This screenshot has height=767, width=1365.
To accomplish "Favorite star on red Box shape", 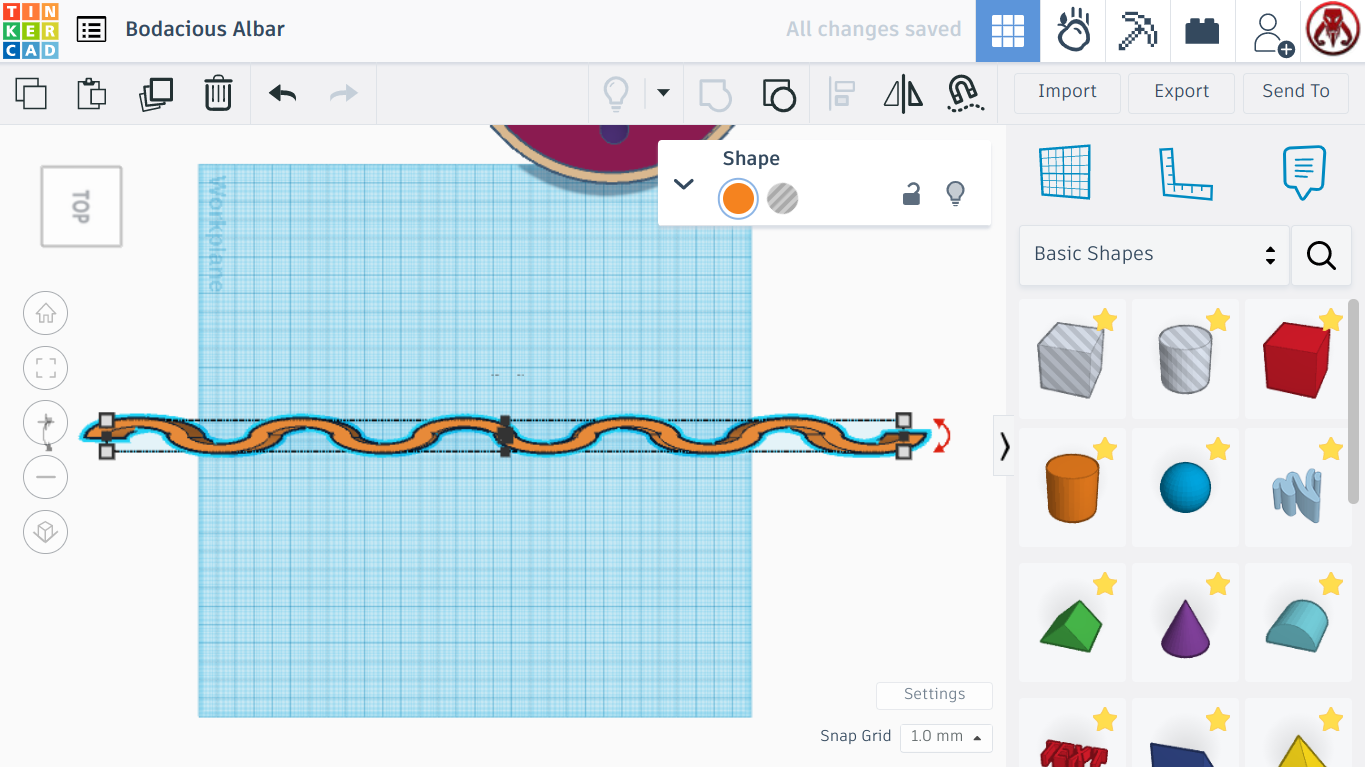I will pyautogui.click(x=1330, y=320).
